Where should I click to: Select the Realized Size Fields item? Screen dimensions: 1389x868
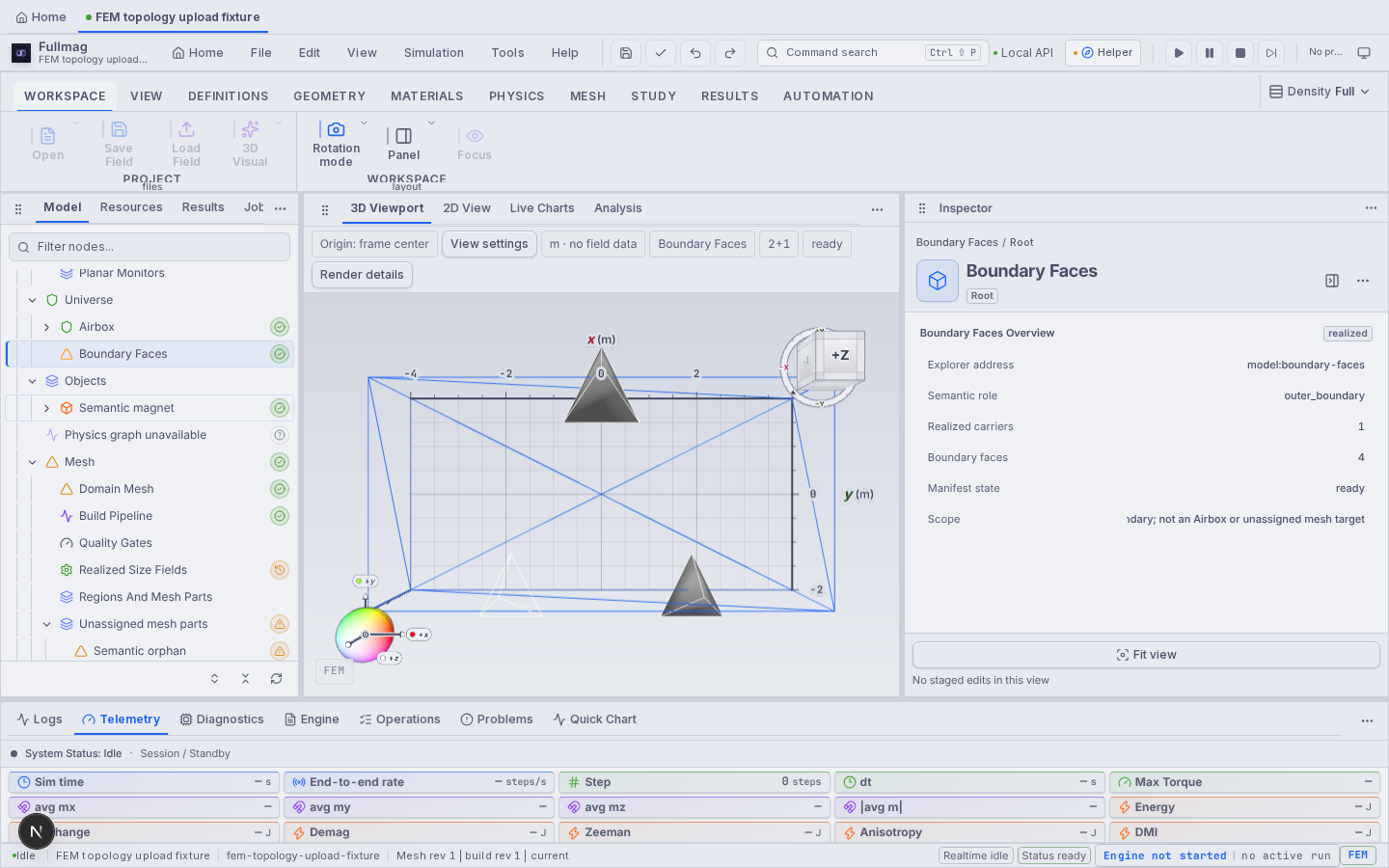150,570
